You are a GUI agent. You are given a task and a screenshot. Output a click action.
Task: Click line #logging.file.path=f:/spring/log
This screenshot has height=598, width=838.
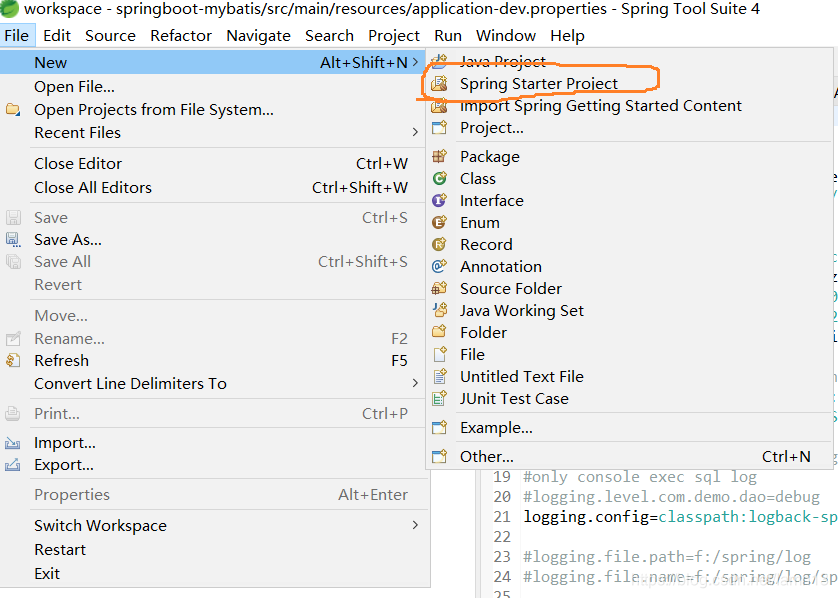pyautogui.click(x=667, y=557)
